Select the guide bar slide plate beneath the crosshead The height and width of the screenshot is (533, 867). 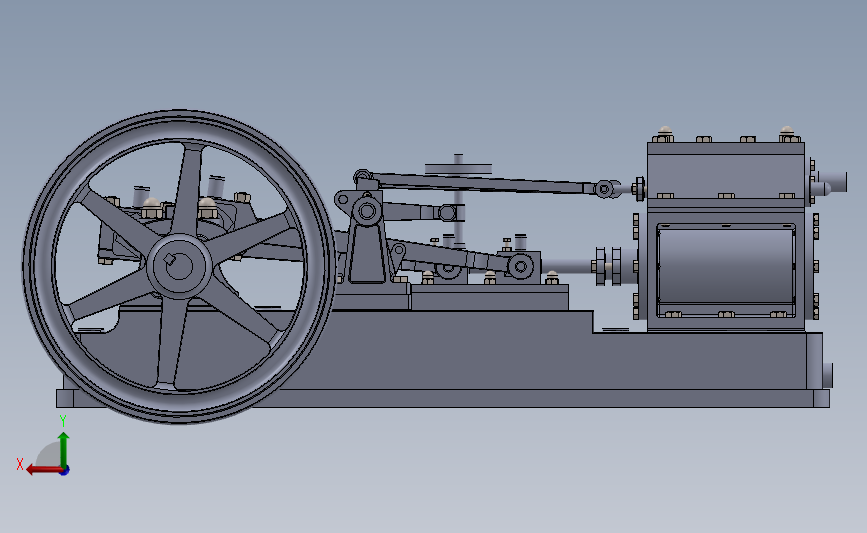pos(489,297)
